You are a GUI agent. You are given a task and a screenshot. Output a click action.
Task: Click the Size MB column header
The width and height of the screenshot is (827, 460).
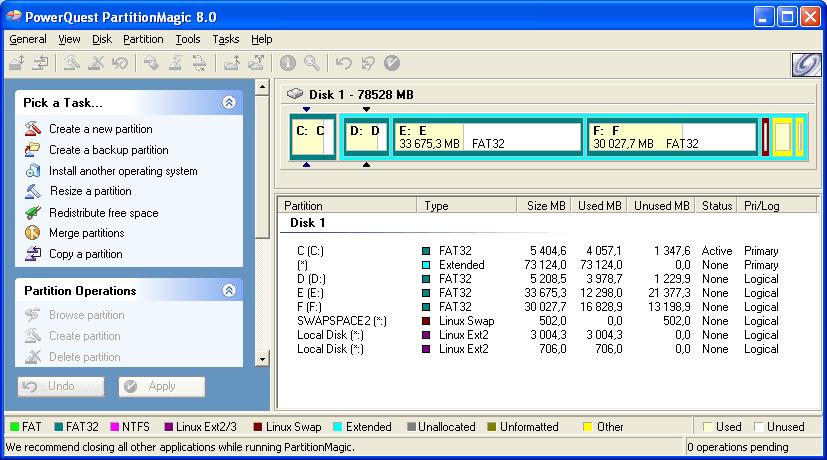click(x=544, y=206)
